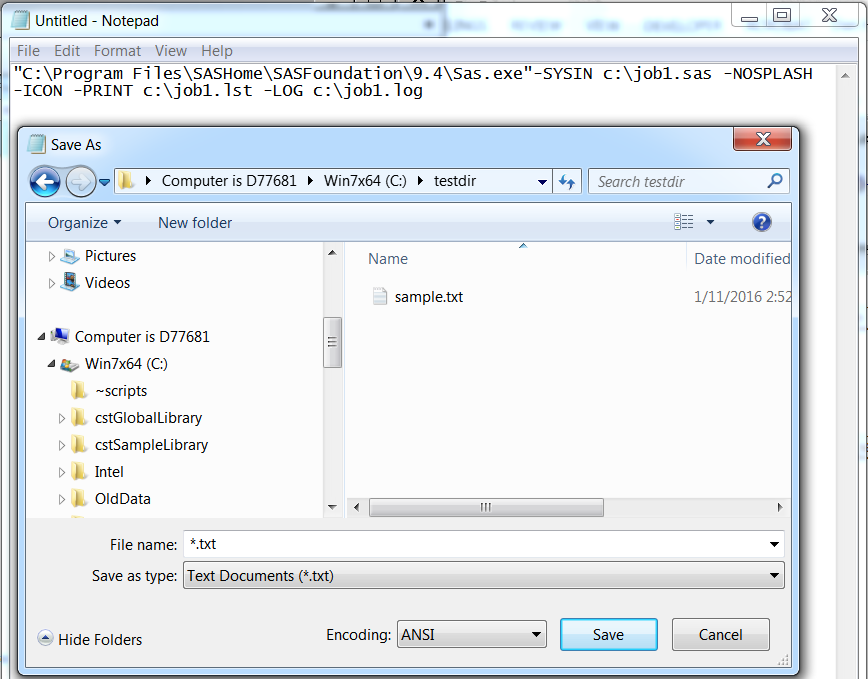Open the Organize menu
Viewport: 868px width, 679px height.
point(81,222)
